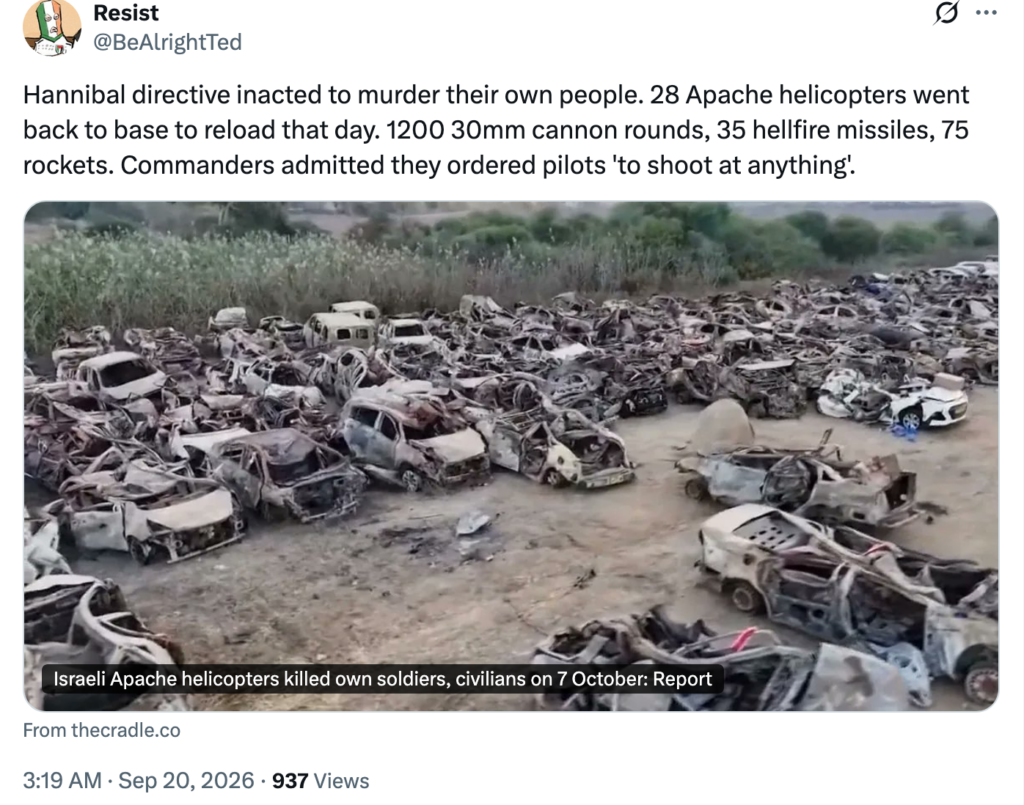This screenshot has height=805, width=1024.
Task: Click the 1200 30mm cannon rounds text
Action: (x=546, y=130)
